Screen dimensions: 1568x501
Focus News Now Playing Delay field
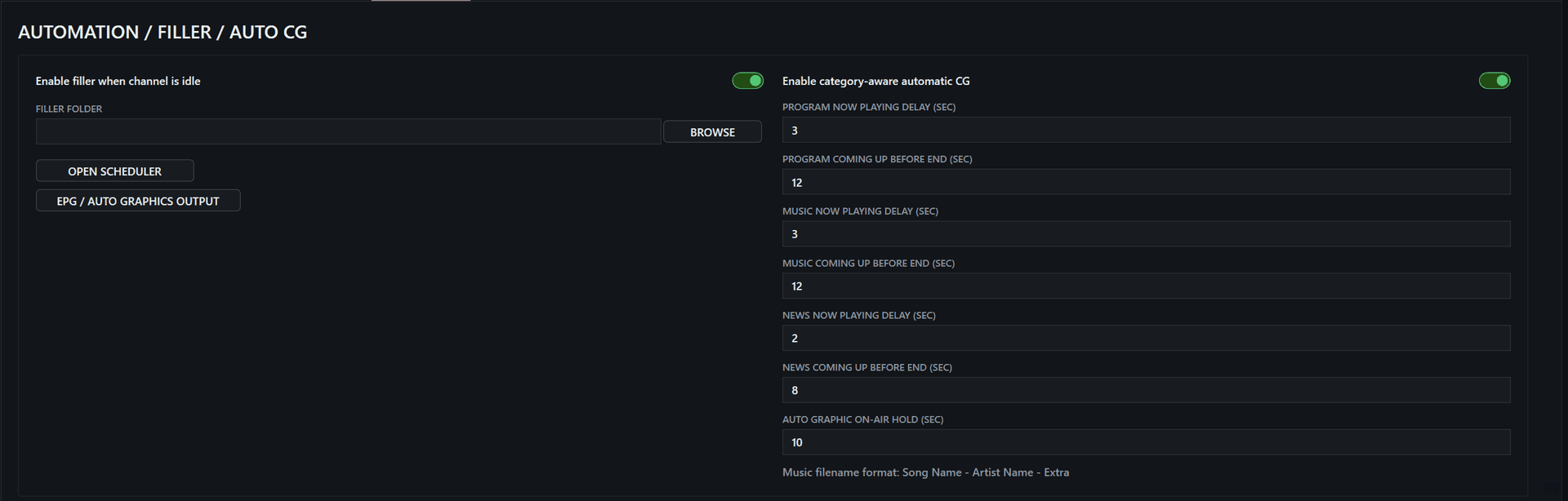click(x=1146, y=338)
